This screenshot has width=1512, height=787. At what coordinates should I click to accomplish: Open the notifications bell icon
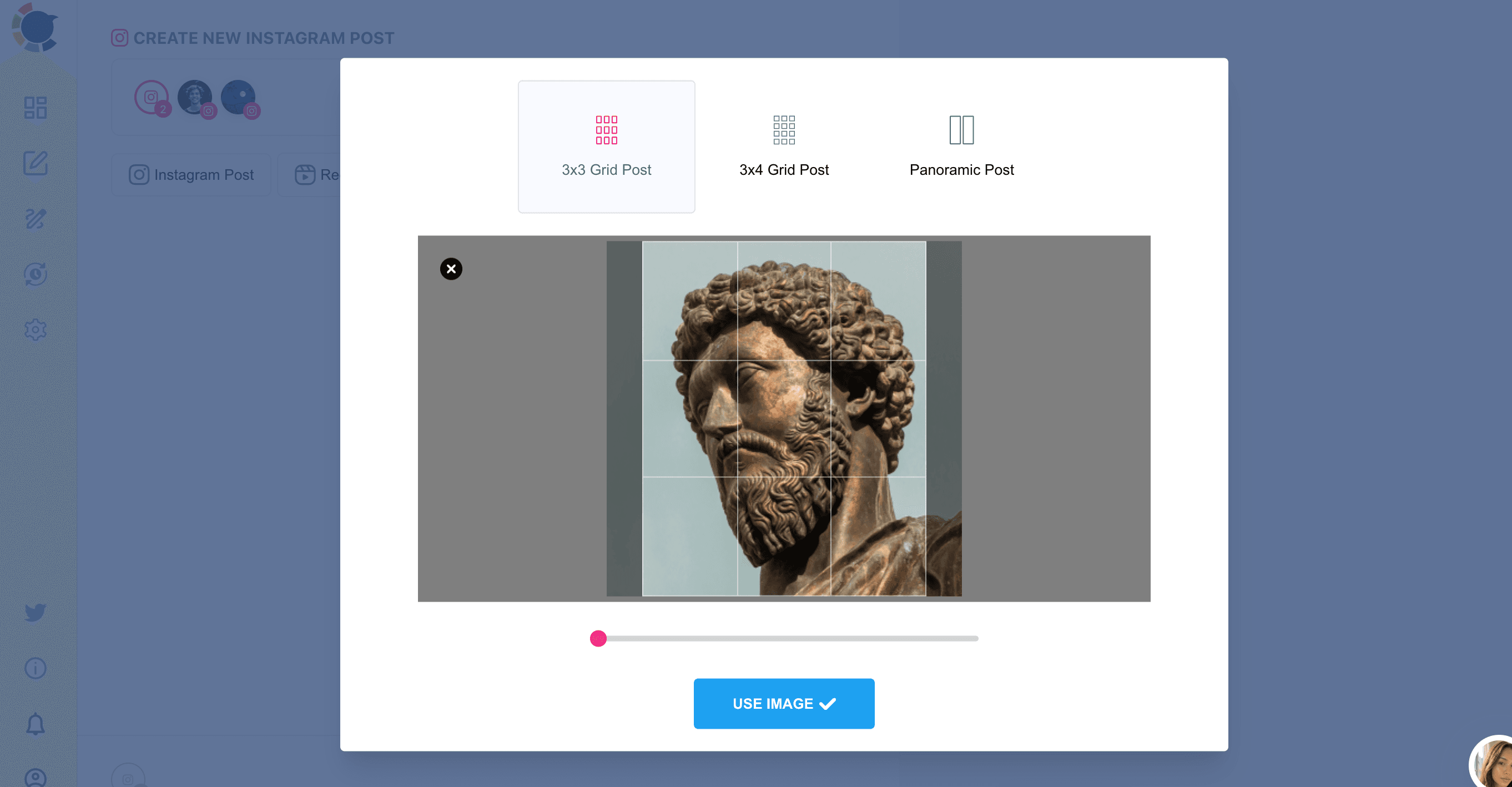35,724
